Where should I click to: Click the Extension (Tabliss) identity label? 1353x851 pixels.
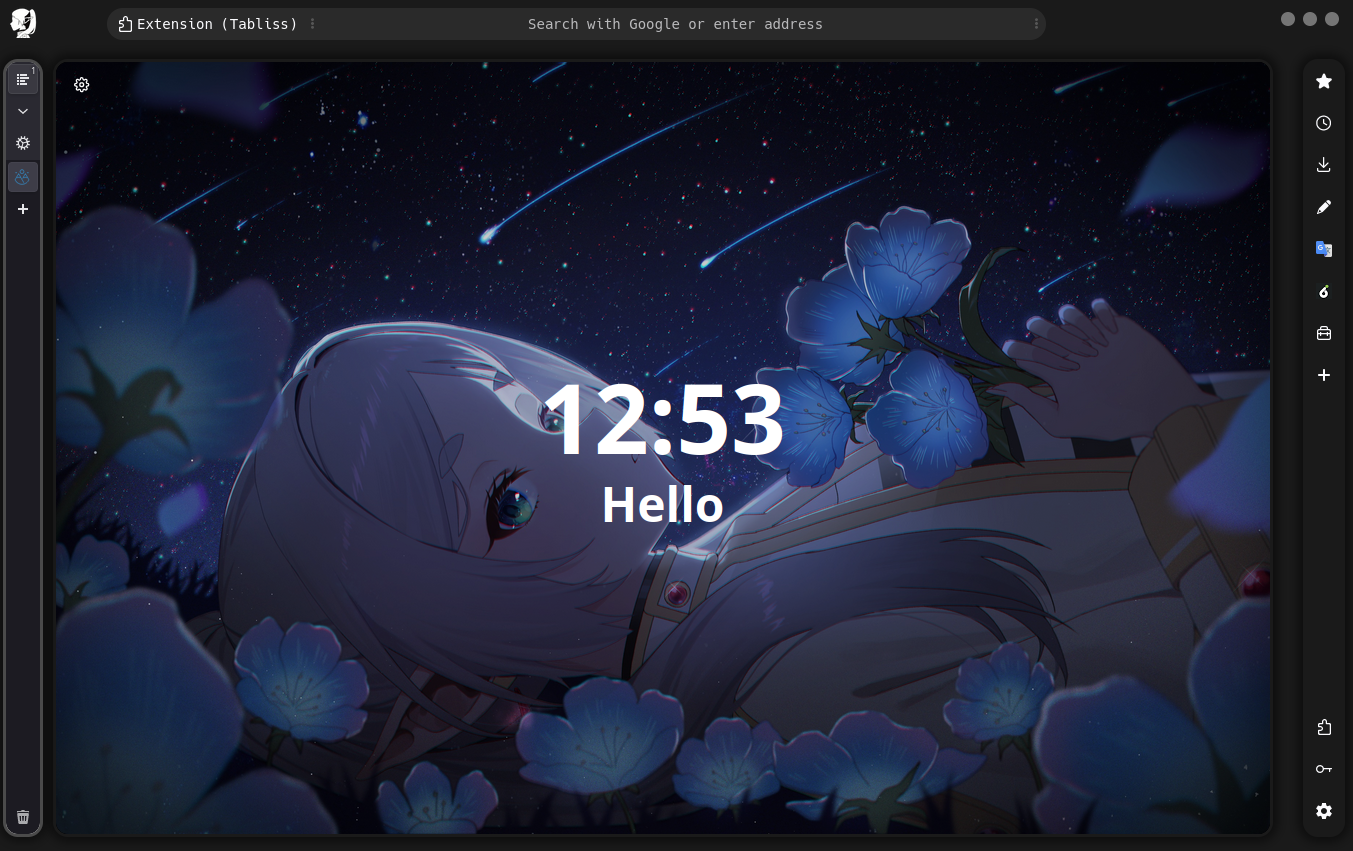click(217, 24)
